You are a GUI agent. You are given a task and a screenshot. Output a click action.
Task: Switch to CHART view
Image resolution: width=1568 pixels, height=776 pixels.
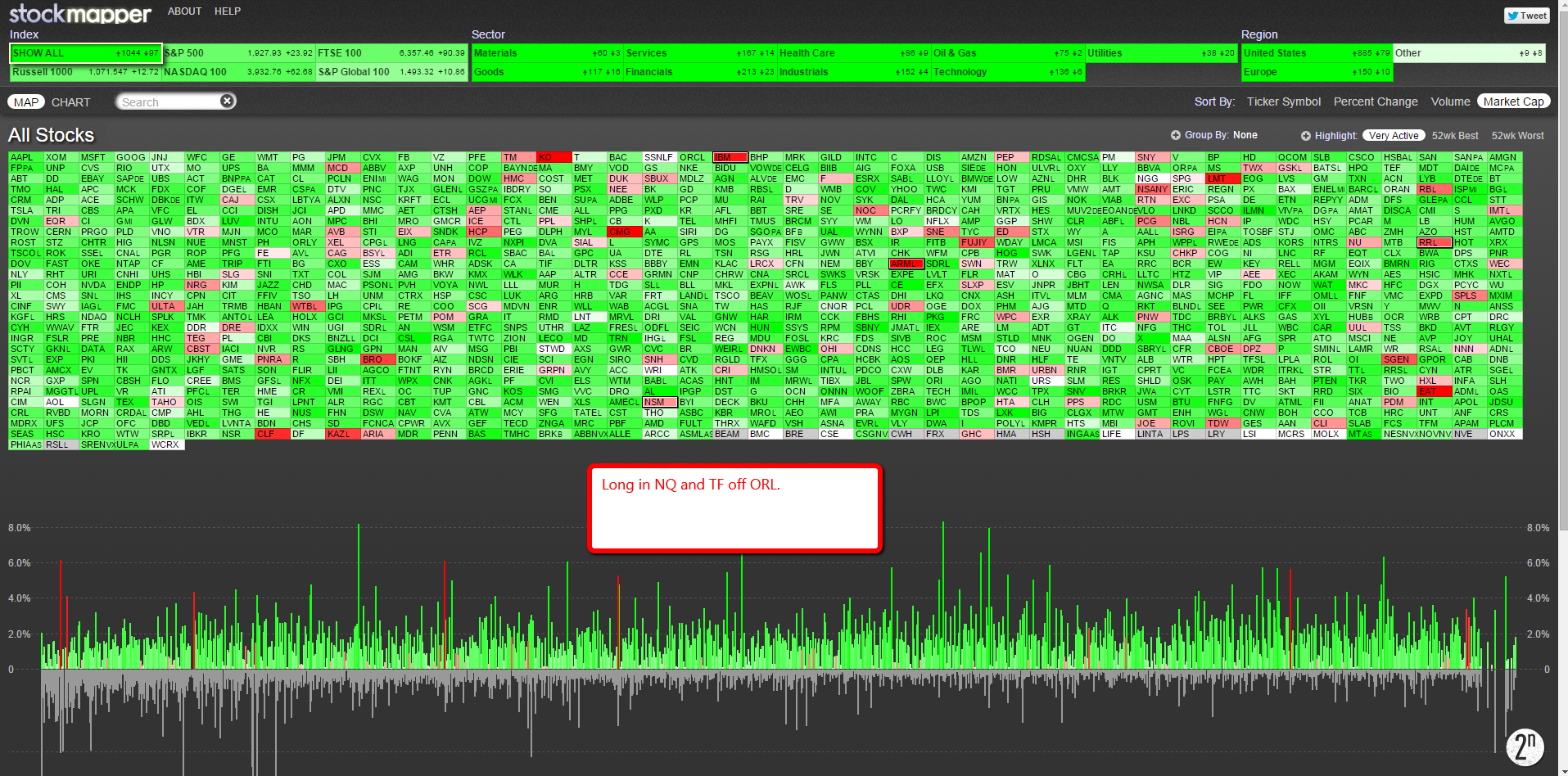pos(71,102)
